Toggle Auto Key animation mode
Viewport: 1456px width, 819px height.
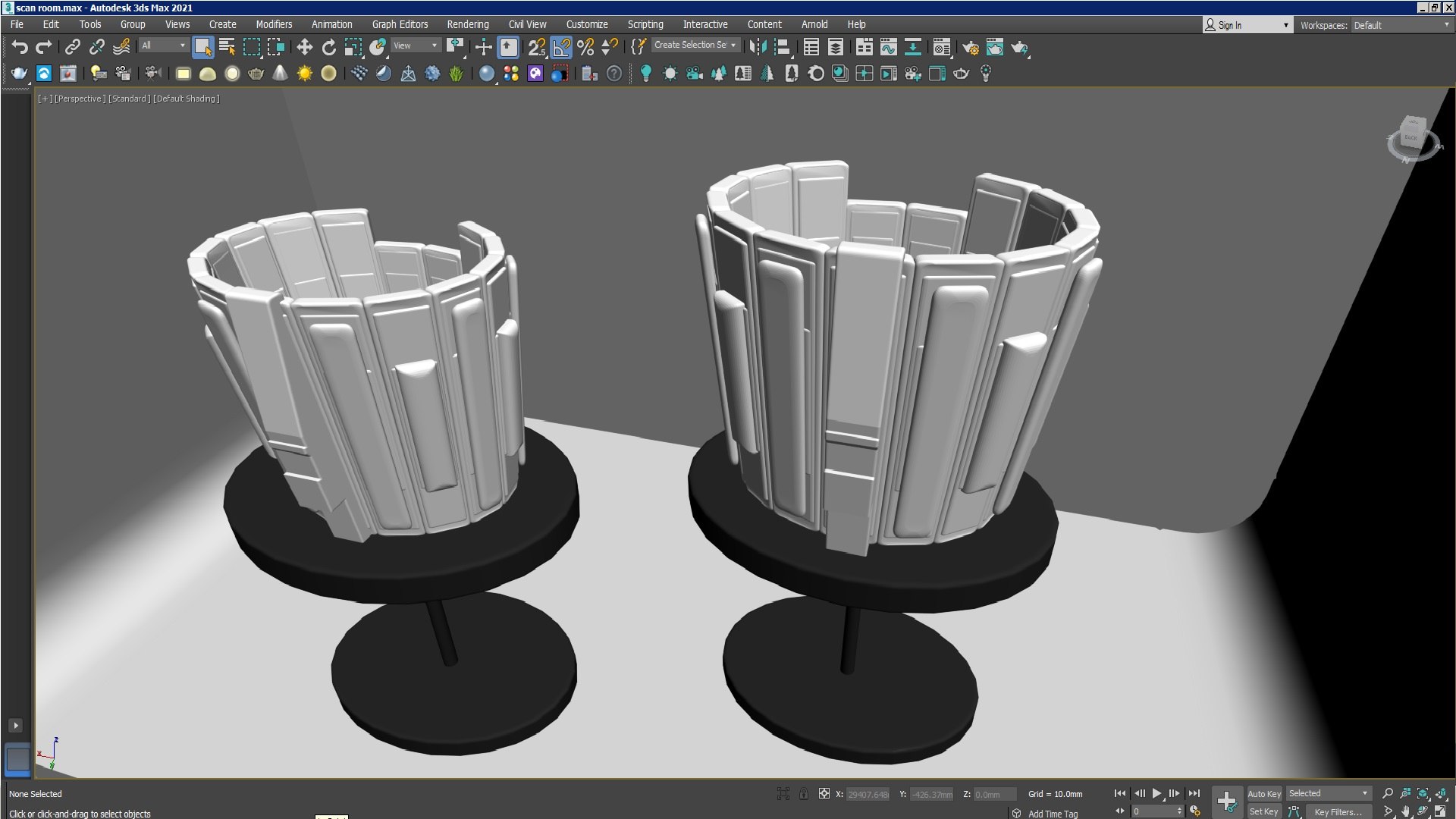1263,793
